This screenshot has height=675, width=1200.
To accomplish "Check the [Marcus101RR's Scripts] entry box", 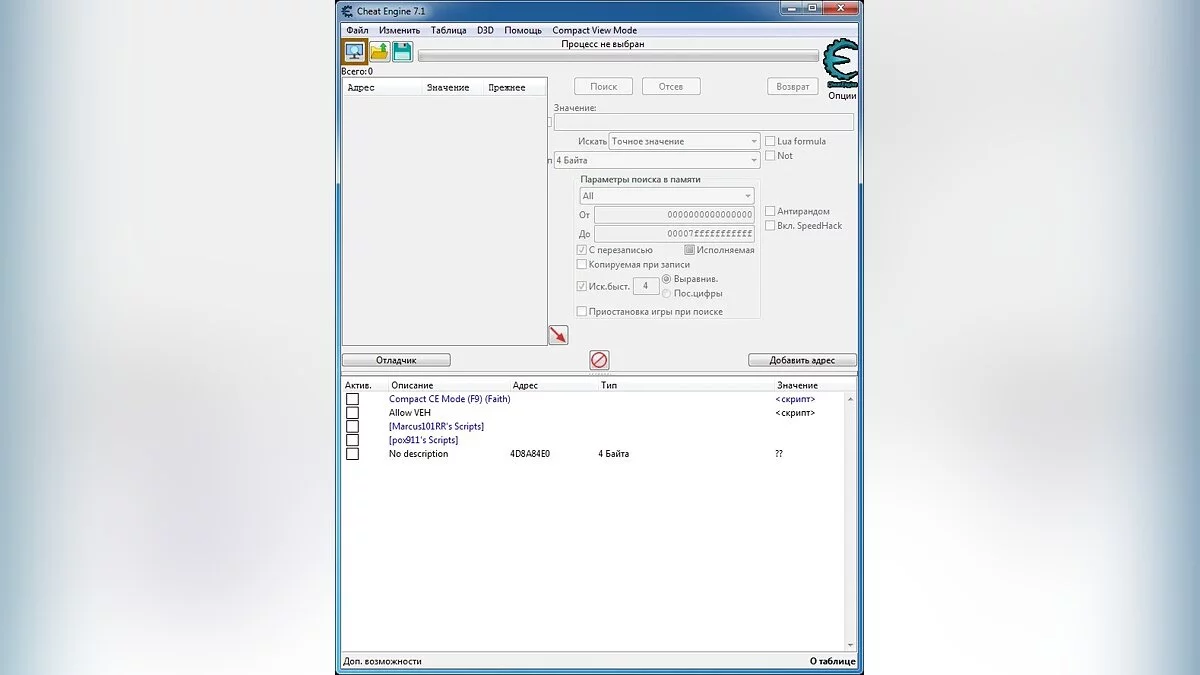I will click(352, 426).
